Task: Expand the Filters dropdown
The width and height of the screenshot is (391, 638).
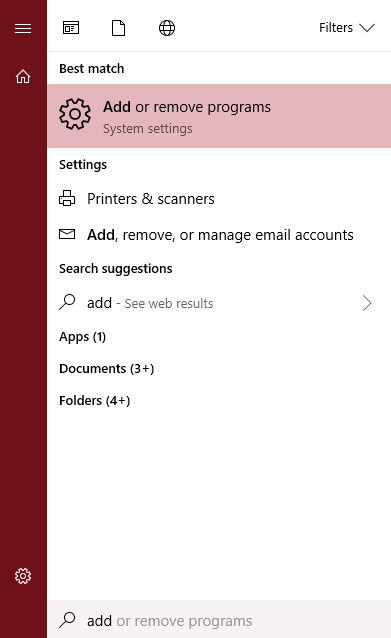Action: pyautogui.click(x=347, y=28)
